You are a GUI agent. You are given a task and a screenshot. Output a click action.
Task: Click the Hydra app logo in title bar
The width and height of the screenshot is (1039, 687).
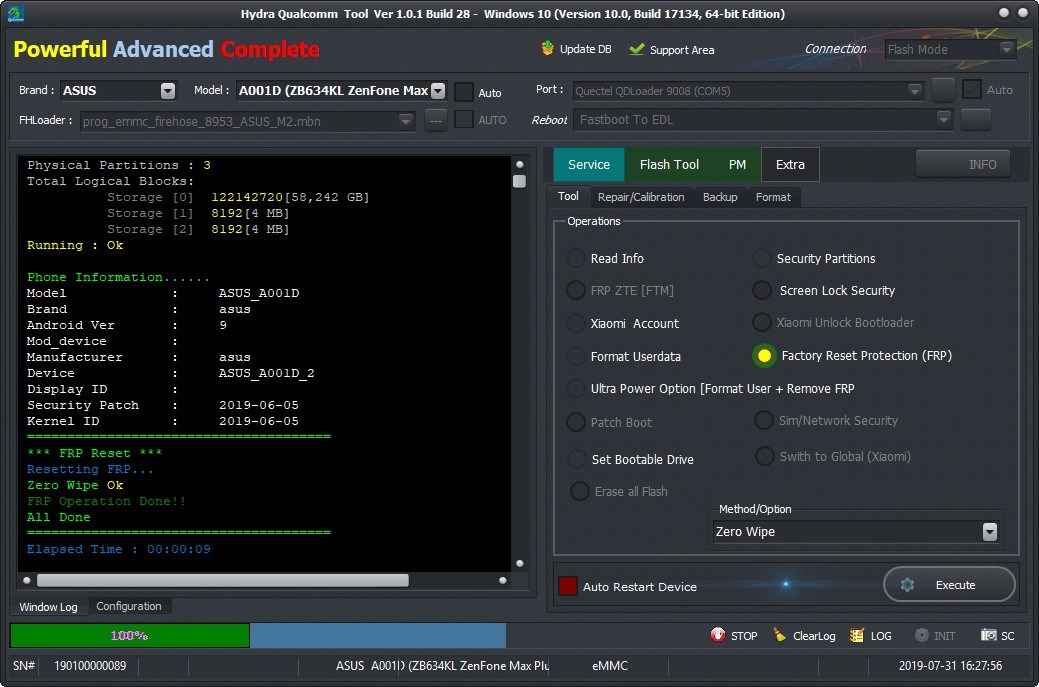click(x=16, y=13)
